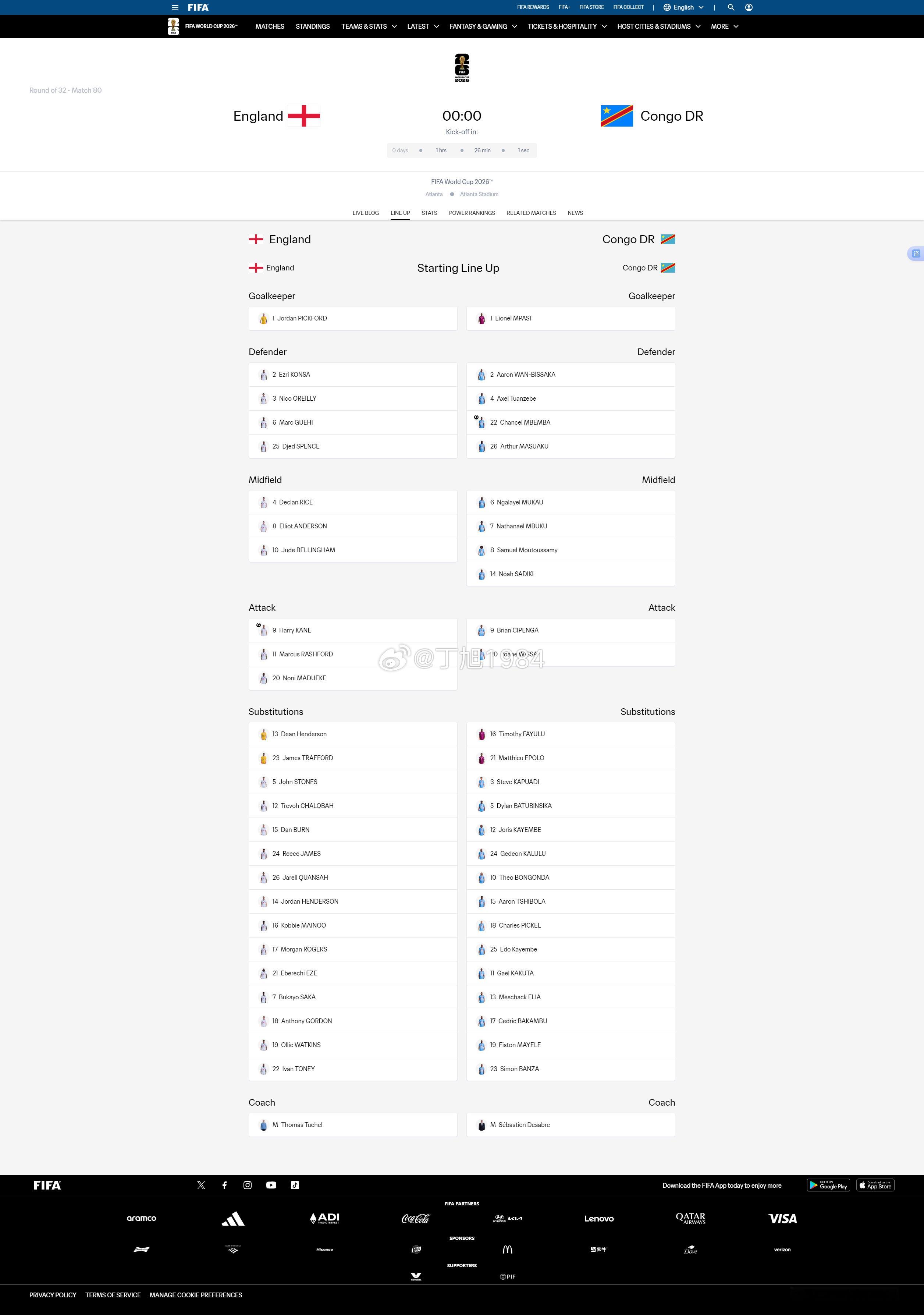The width and height of the screenshot is (924, 1315).
Task: Click the FIFA World Cup 2026 logo
Action: coord(202,26)
